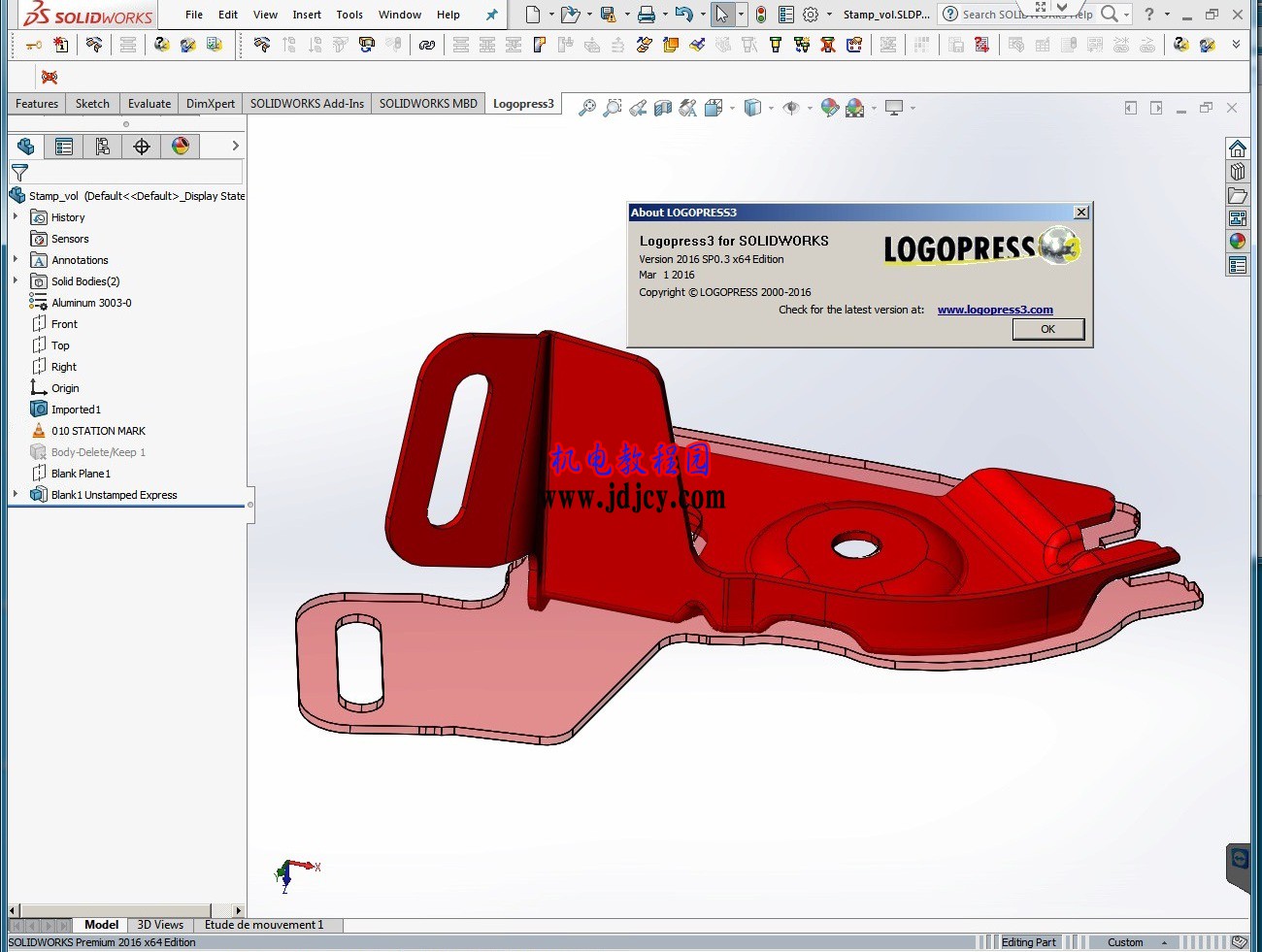Click the Search SOLIDWORKS Help field
1262x952 pixels.
1027,15
